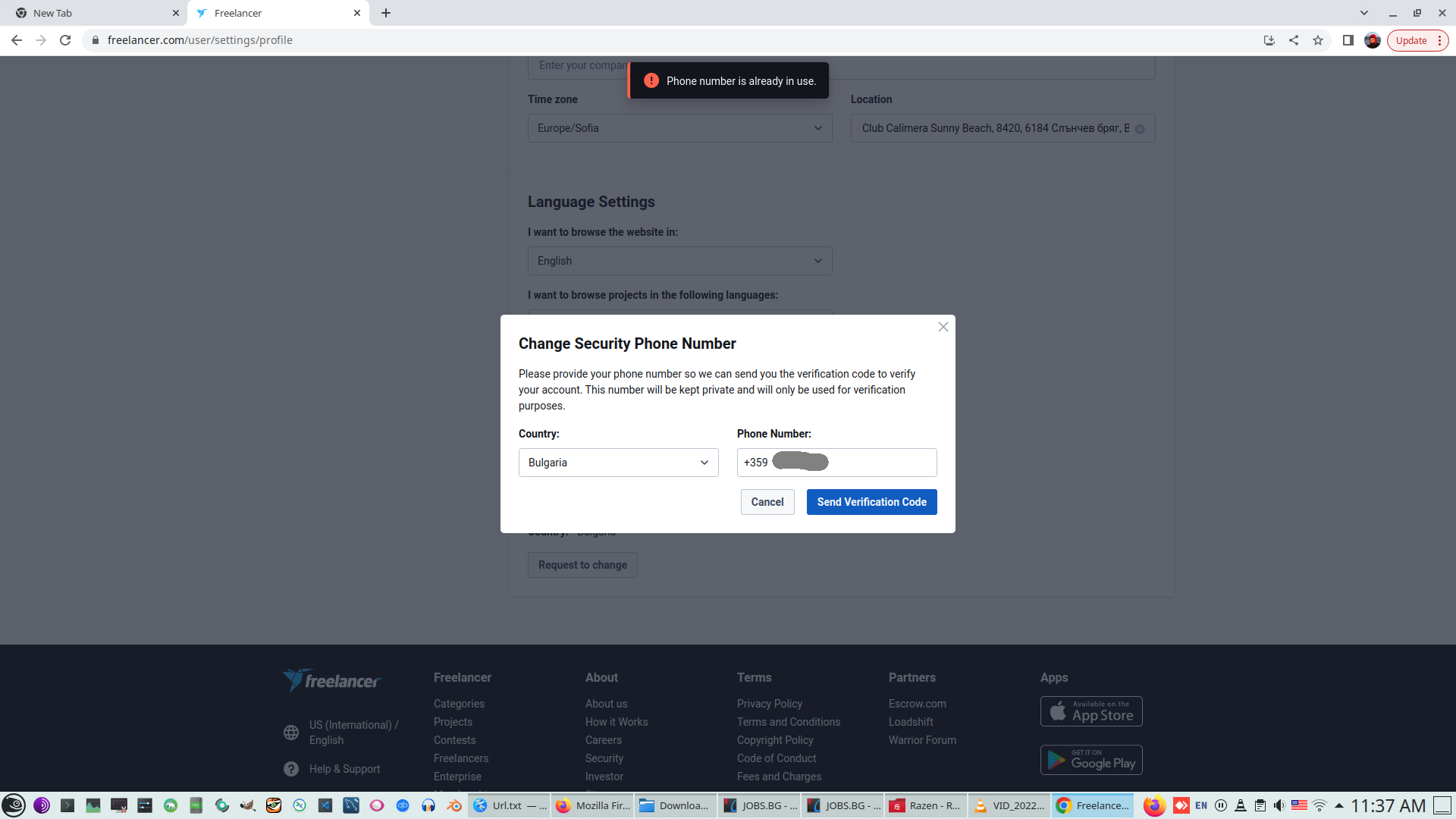Image resolution: width=1456 pixels, height=819 pixels.
Task: Open a new browser tab
Action: point(386,13)
